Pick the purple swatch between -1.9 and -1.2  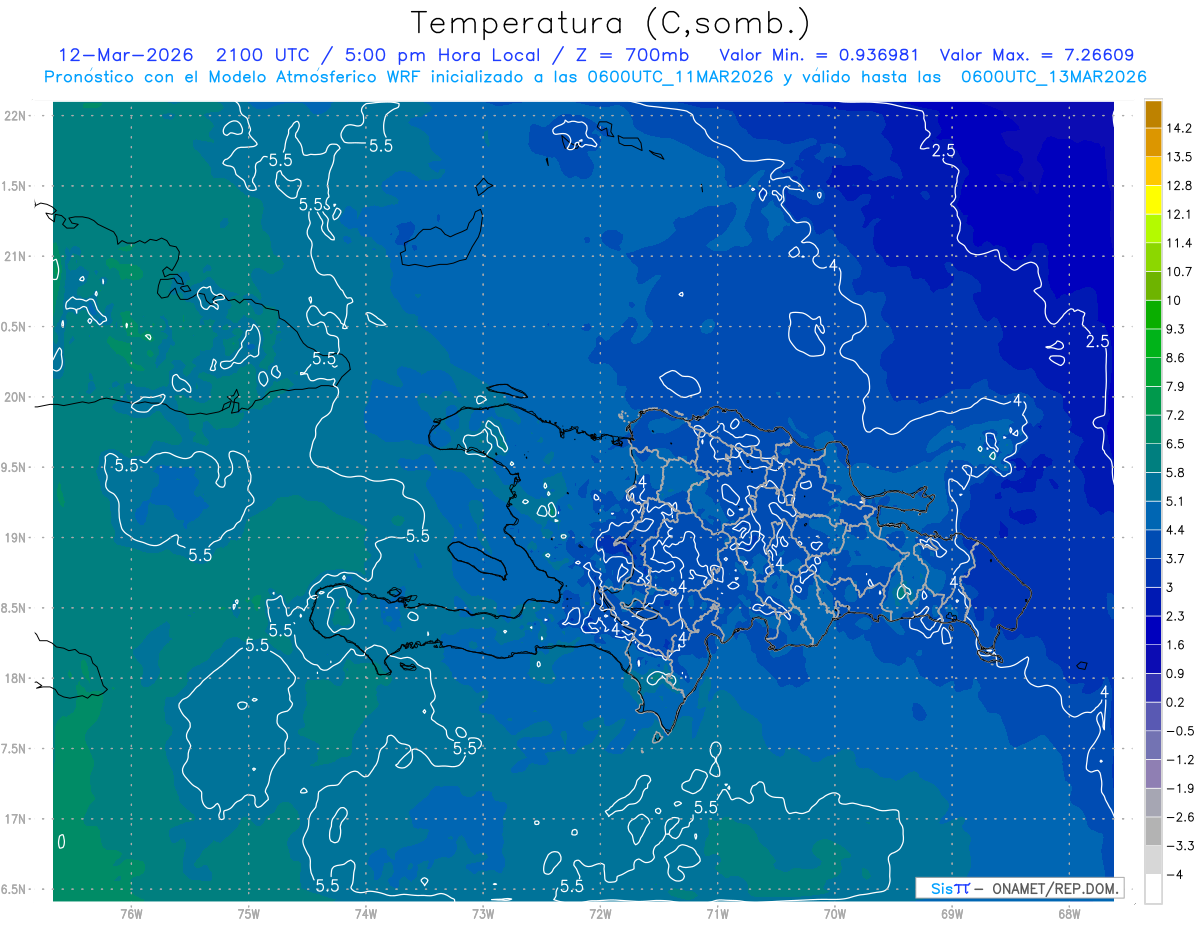[1153, 773]
